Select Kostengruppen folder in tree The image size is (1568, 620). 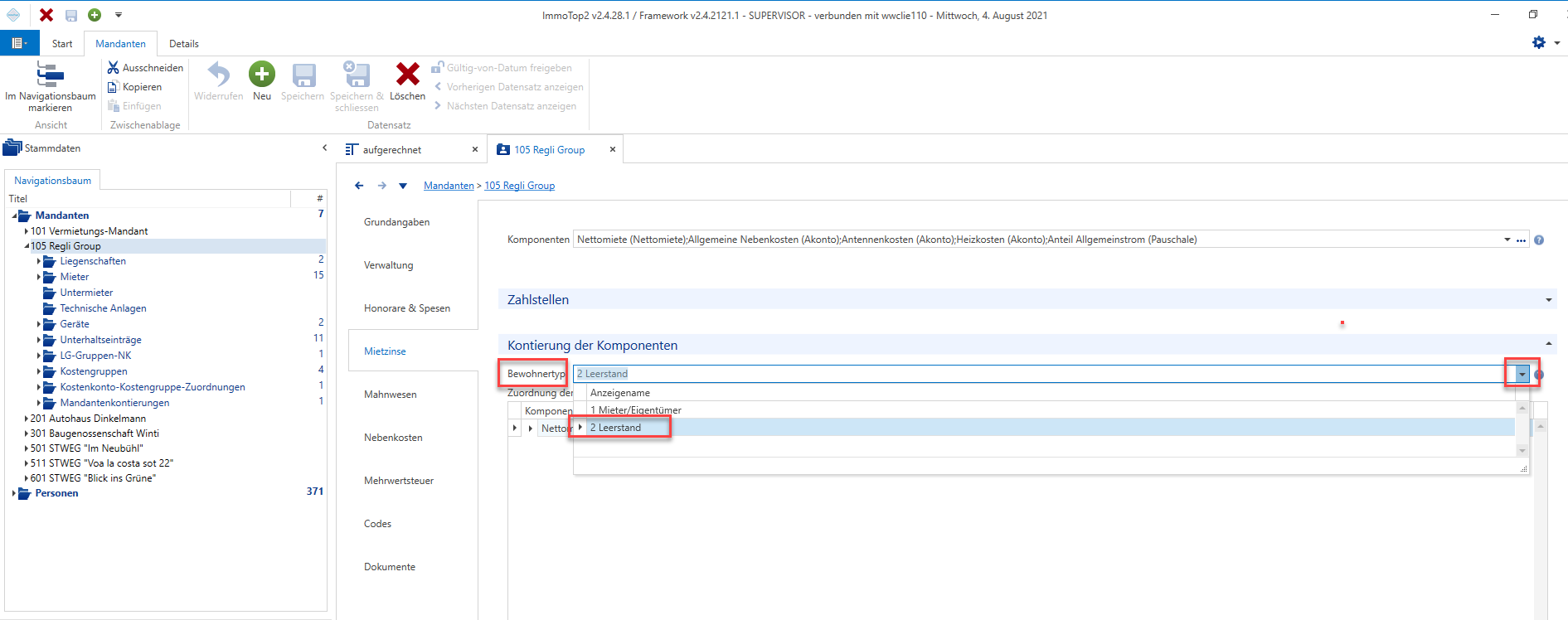(x=94, y=371)
